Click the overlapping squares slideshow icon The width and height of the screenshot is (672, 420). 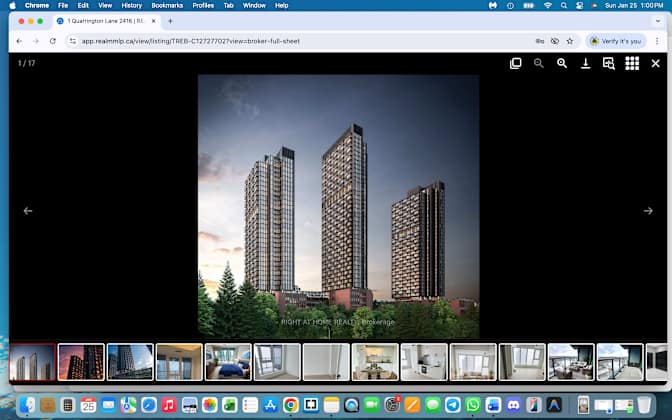[516, 63]
